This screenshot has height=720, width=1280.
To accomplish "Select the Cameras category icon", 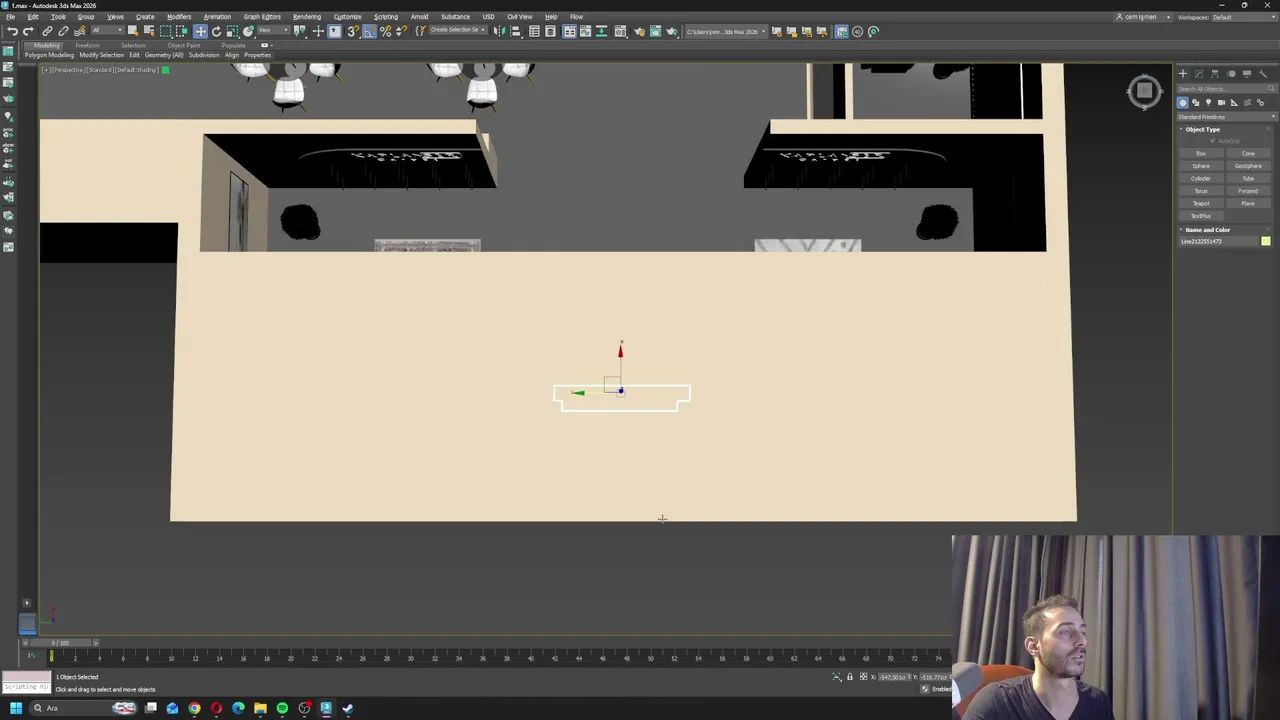I will pyautogui.click(x=1221, y=103).
